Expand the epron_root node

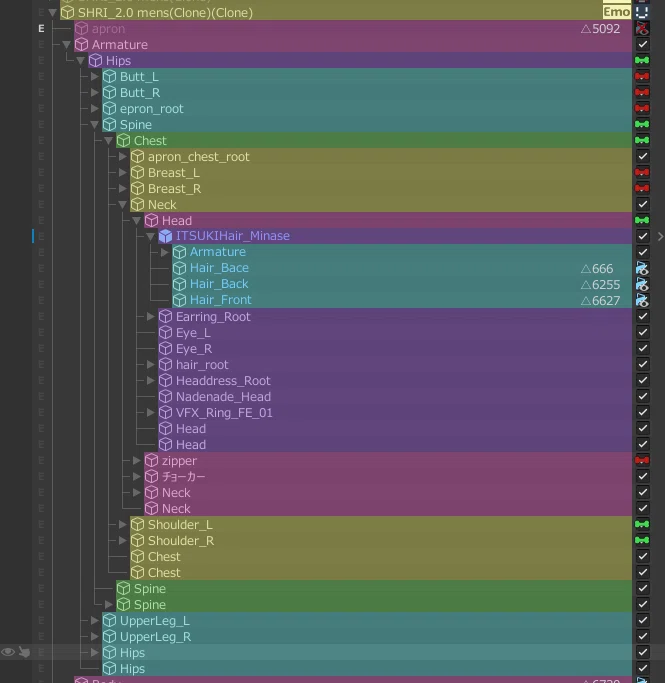click(95, 108)
